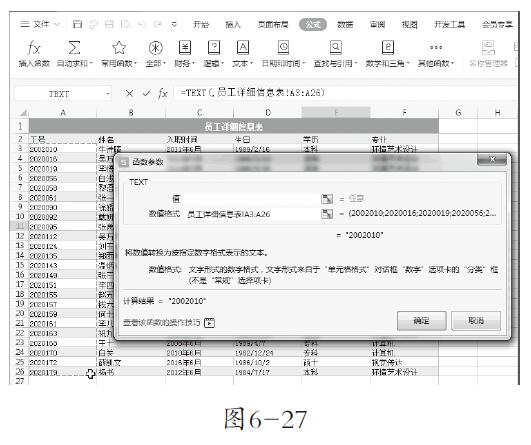The width and height of the screenshot is (531, 445).
Task: Click the 取消 button in dialog
Action: coord(476,320)
